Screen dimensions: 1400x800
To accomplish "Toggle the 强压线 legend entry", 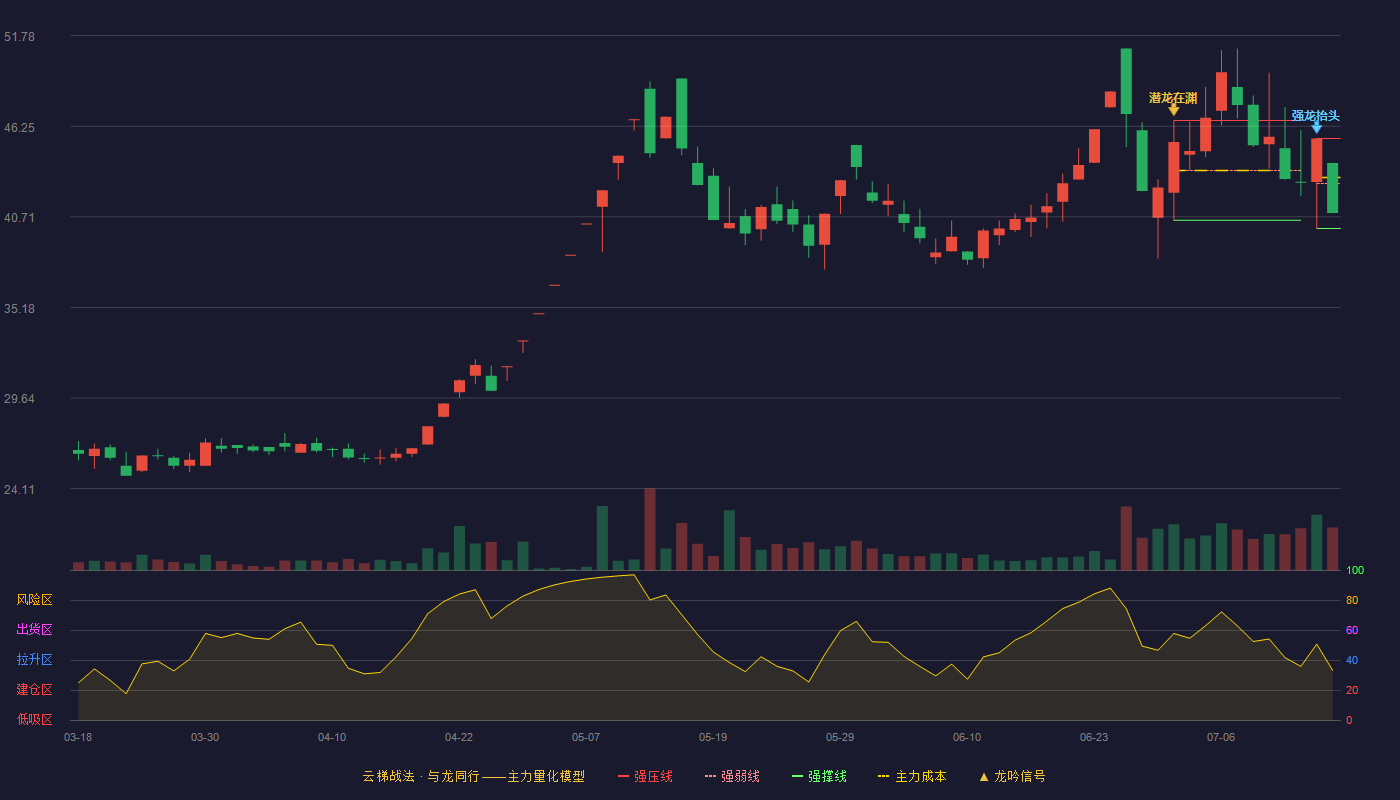I will 645,776.
